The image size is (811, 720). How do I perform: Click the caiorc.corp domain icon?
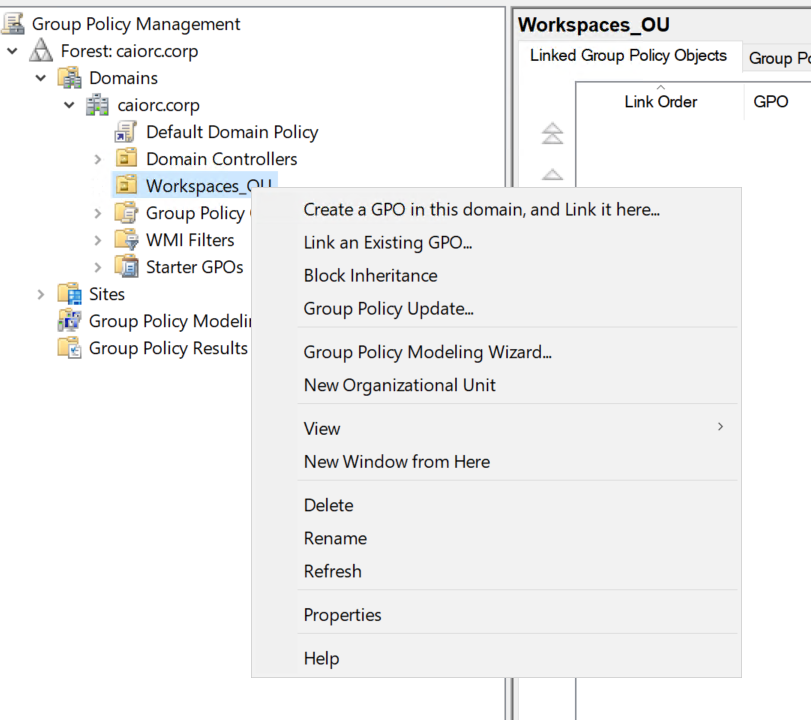(97, 105)
